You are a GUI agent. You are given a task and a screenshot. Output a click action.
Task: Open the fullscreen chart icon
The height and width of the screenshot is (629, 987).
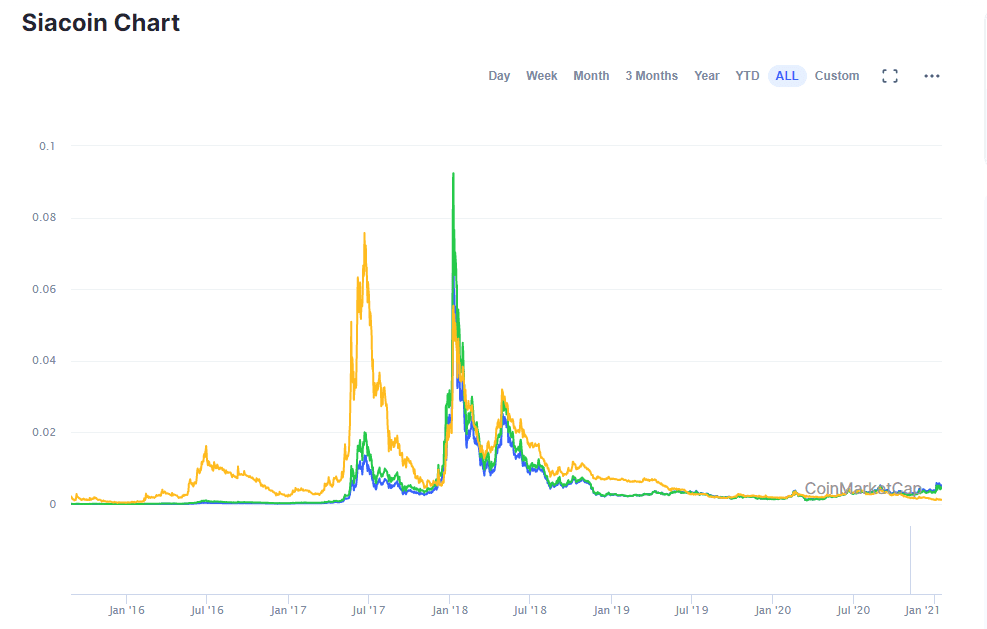[889, 76]
